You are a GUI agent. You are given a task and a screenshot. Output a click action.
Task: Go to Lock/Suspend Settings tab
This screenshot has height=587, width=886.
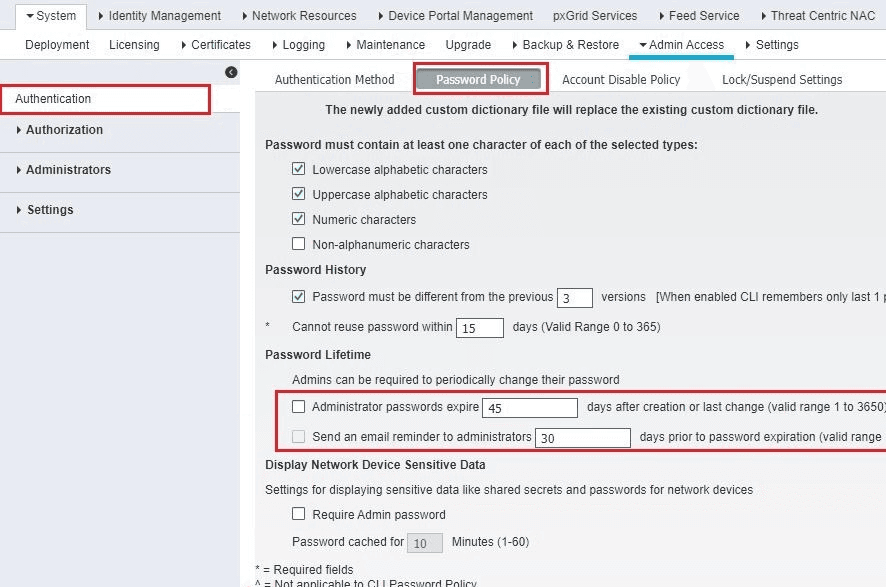tap(781, 80)
